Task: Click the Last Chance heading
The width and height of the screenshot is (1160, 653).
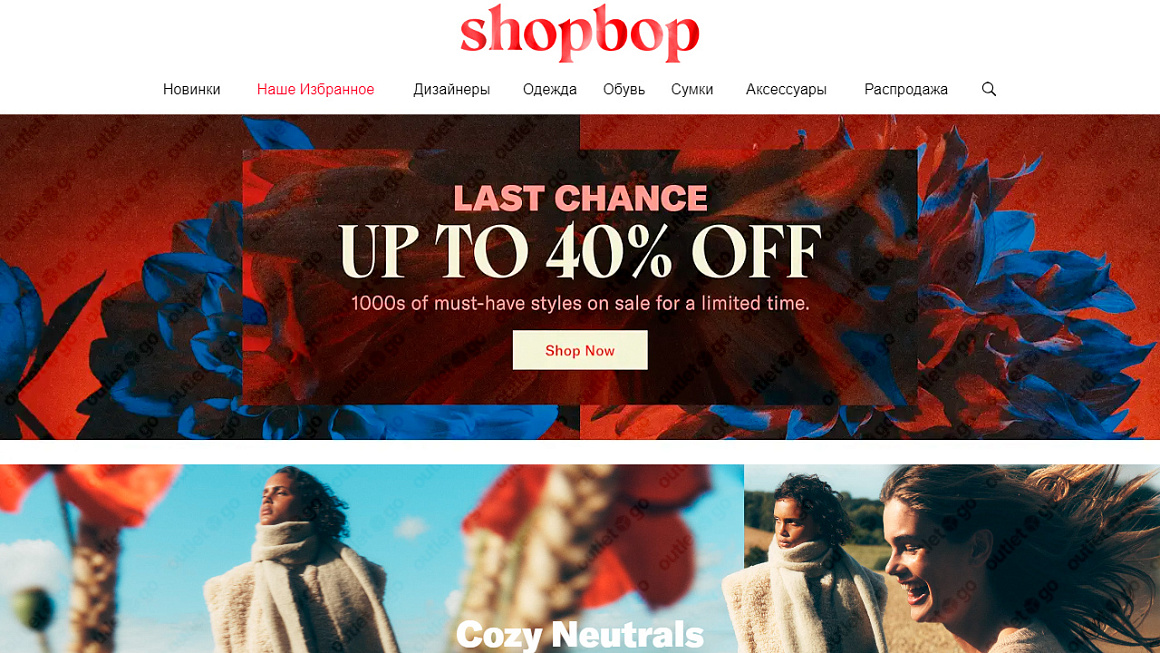Action: pos(580,198)
